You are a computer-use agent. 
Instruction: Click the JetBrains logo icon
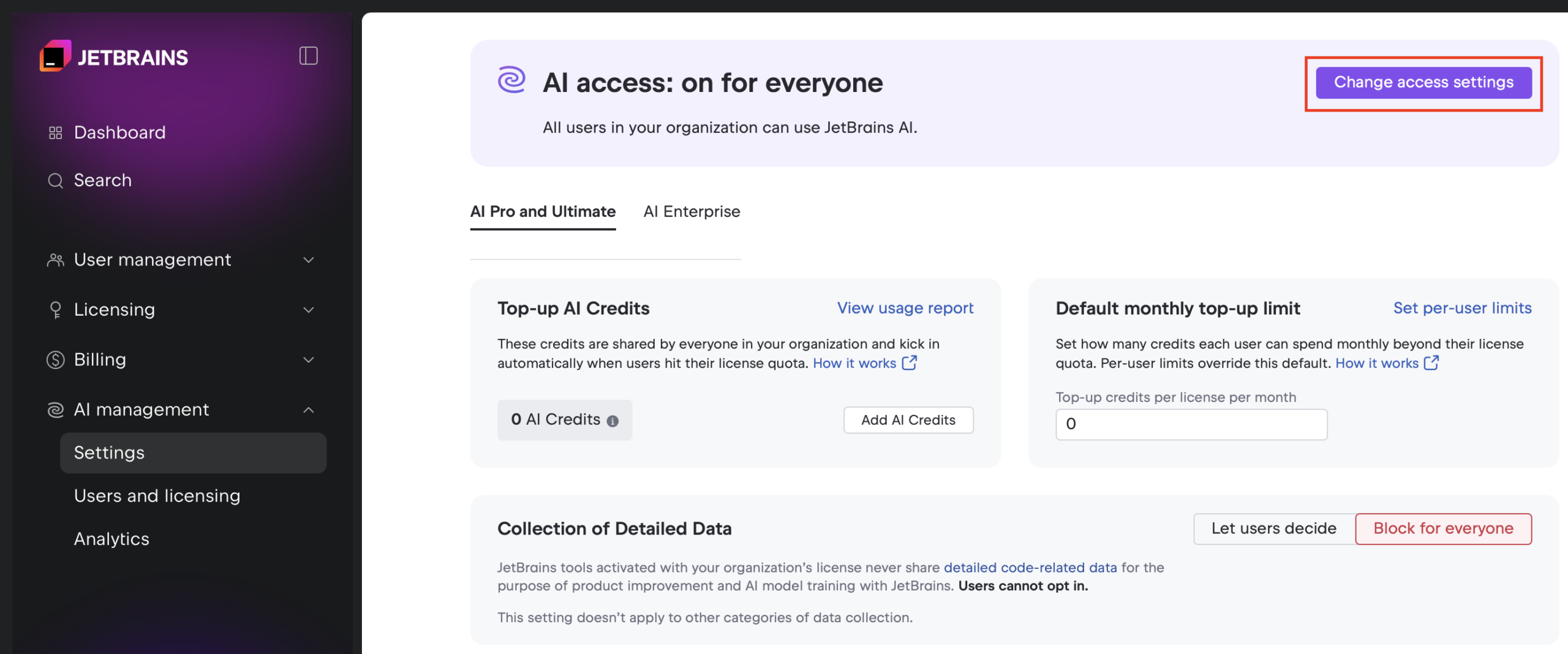coord(55,56)
